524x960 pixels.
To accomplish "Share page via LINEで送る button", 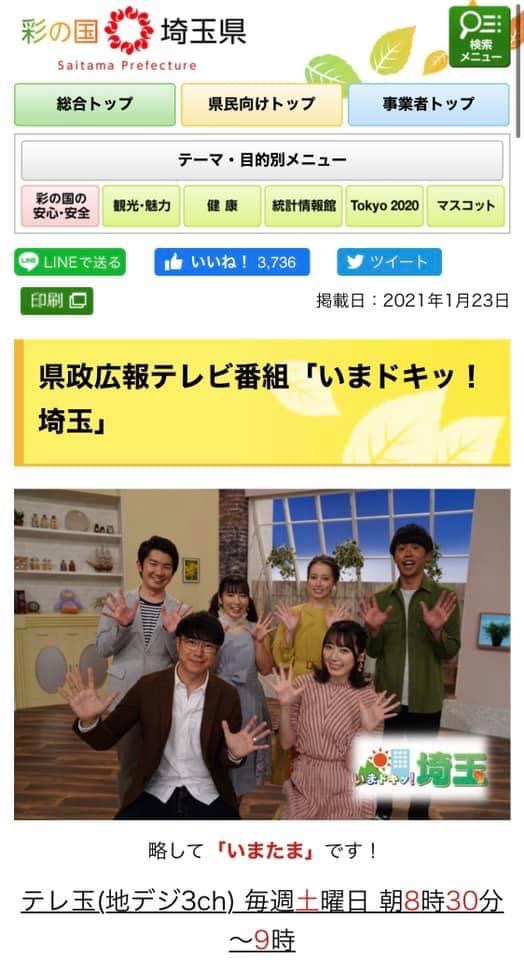I will click(70, 262).
